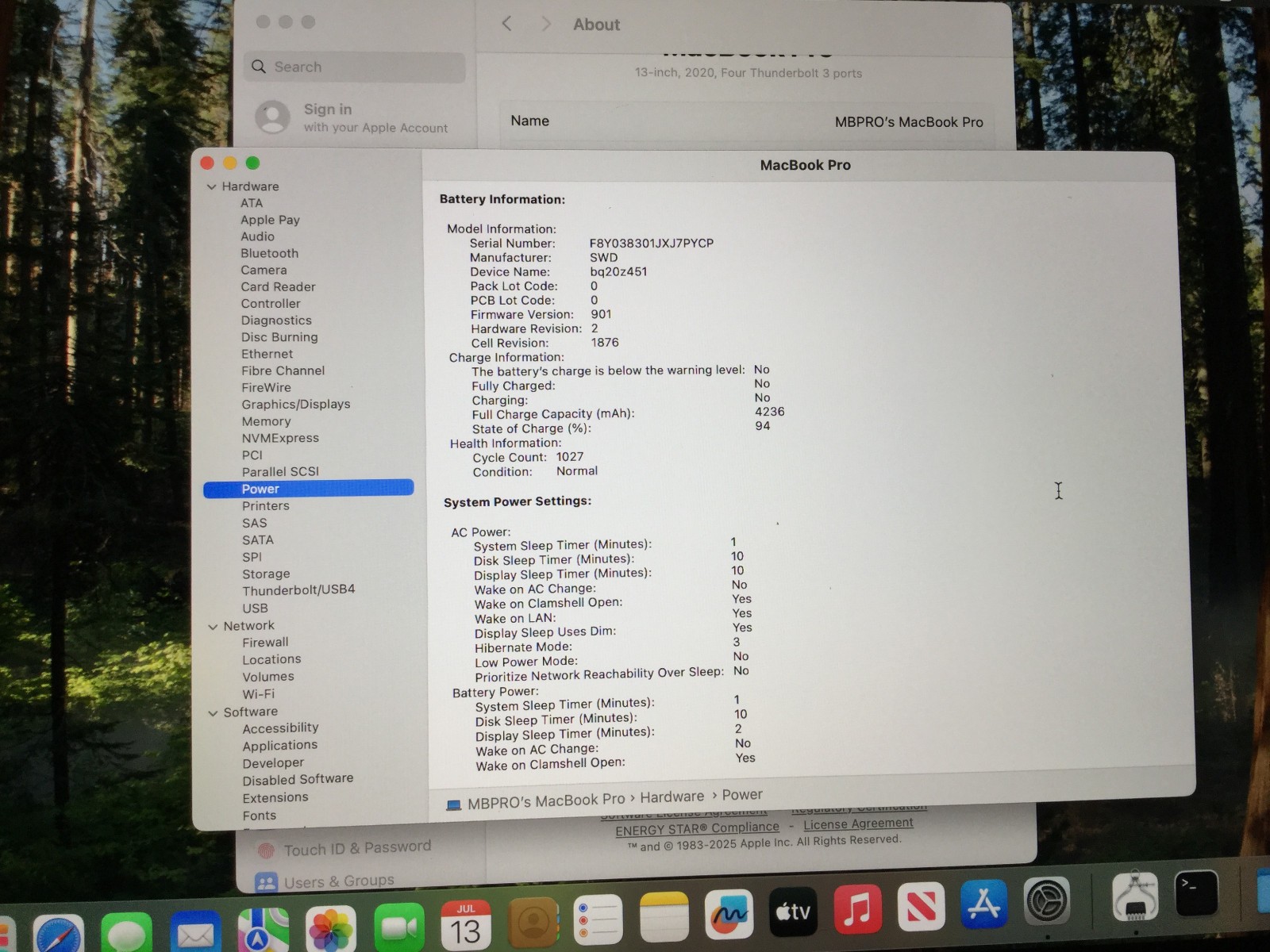
Task: Click serial number F8Y038301JXJ7PYCP
Action: pos(652,244)
